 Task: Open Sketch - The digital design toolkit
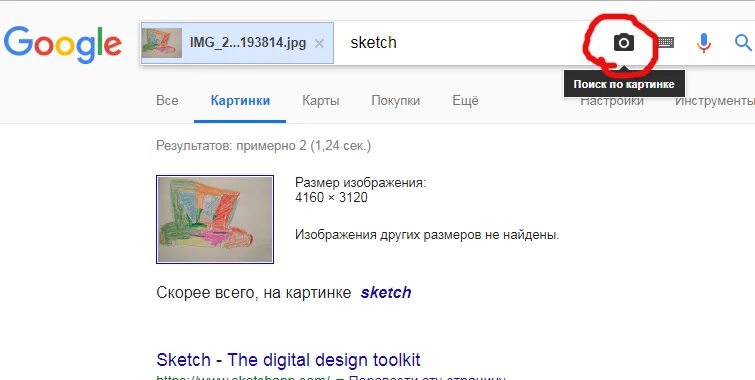tap(288, 360)
